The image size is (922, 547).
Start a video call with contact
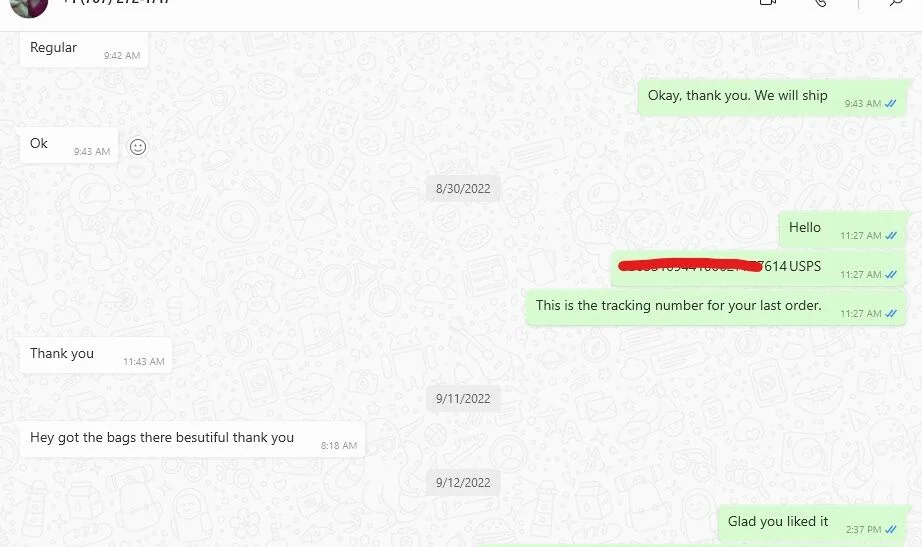click(768, 2)
